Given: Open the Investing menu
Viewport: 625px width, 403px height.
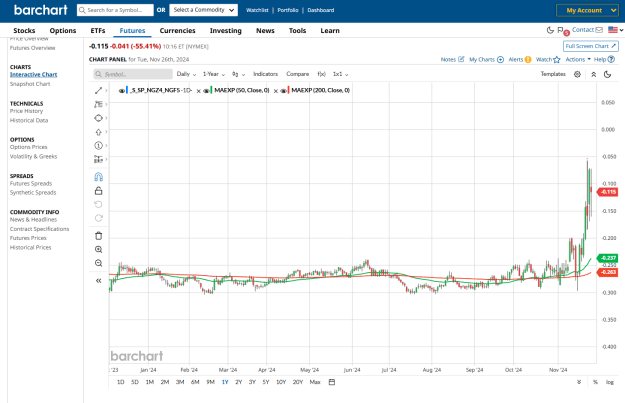Looking at the screenshot, I should click(x=226, y=31).
